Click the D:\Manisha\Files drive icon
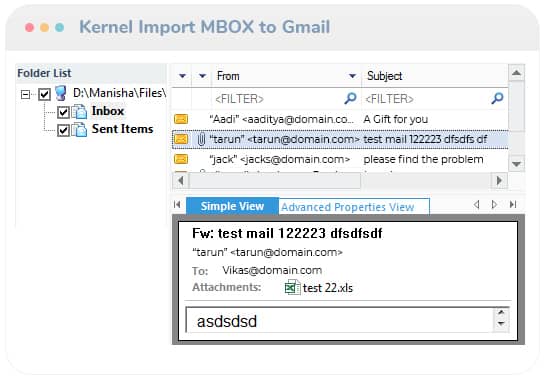545x380 pixels. click(61, 93)
